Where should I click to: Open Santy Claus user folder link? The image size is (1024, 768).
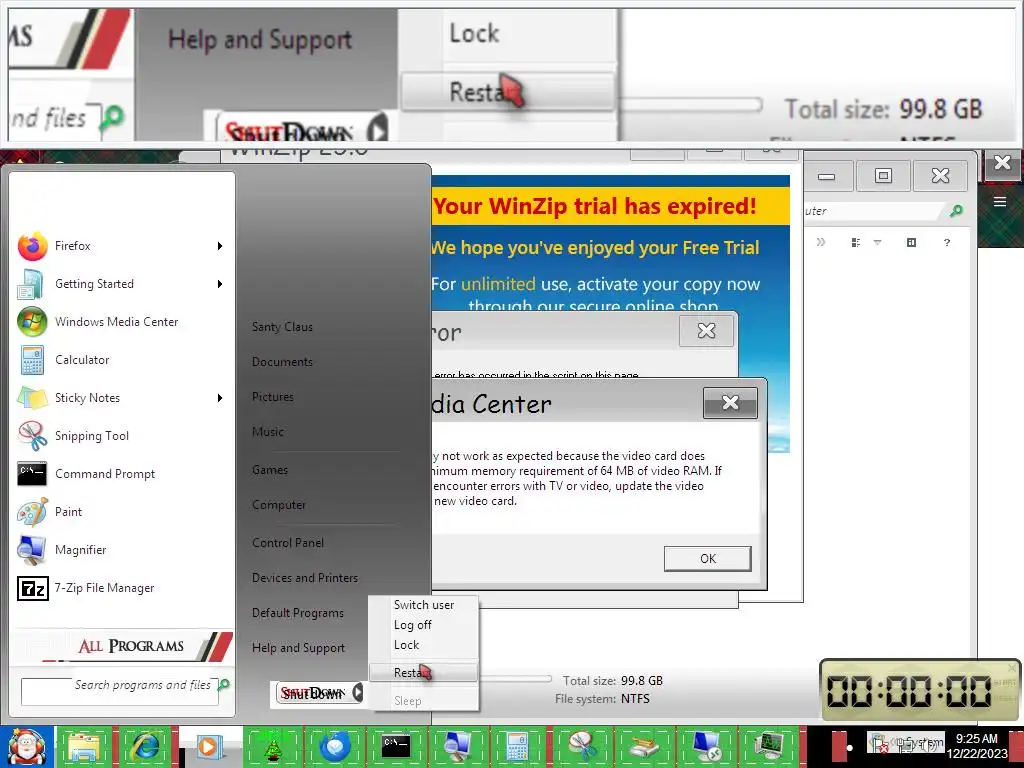pos(282,327)
